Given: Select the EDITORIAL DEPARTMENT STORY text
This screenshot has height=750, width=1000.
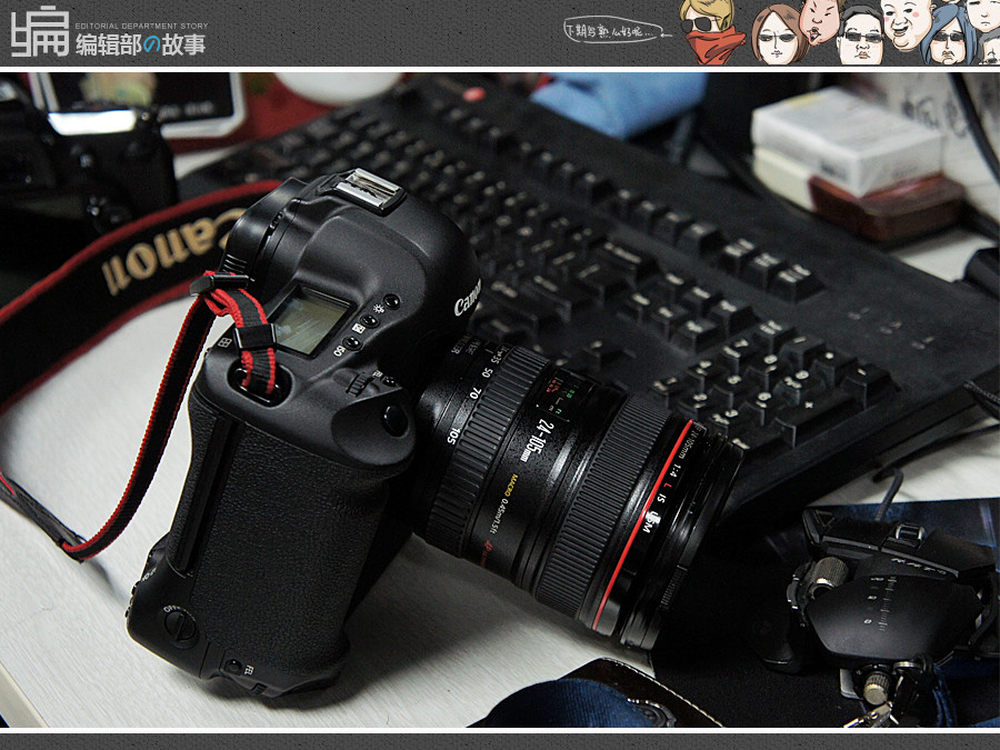Looking at the screenshot, I should pos(141,26).
